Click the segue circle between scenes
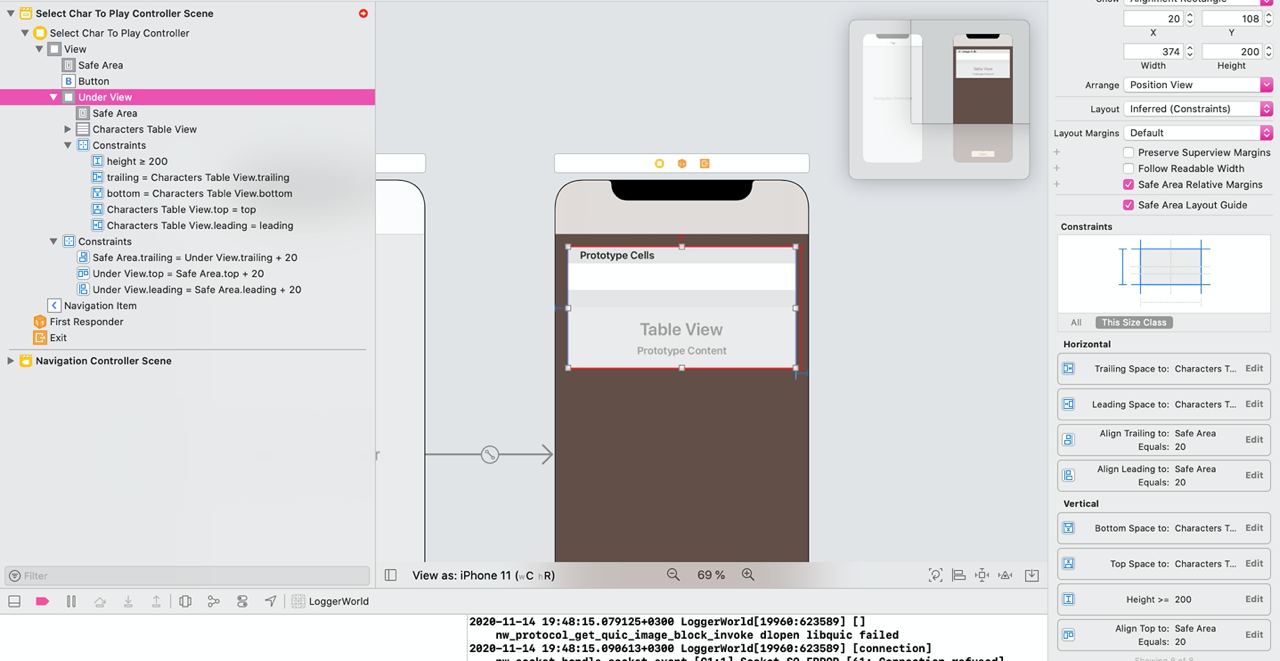This screenshot has height=661, width=1280. coord(489,454)
